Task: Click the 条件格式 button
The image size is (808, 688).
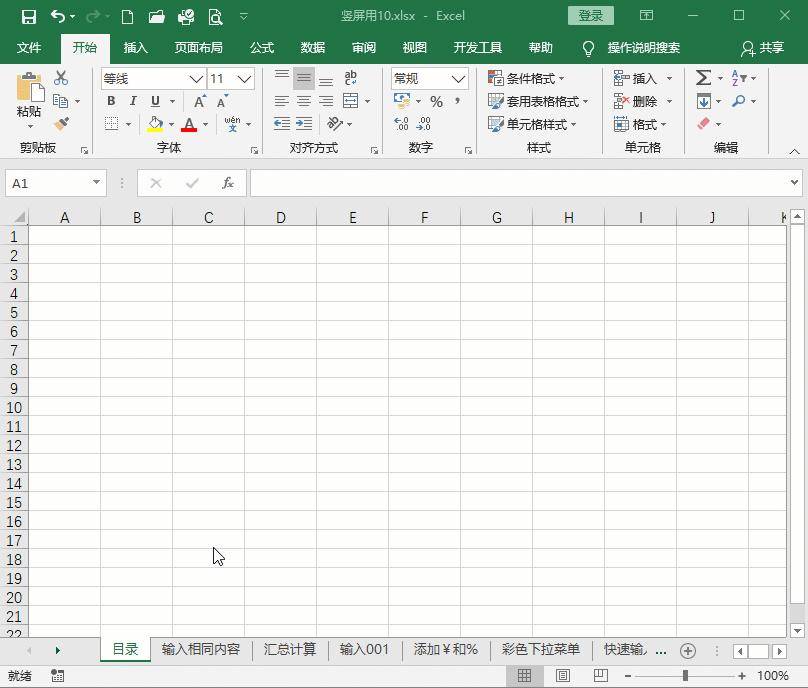Action: 526,78
